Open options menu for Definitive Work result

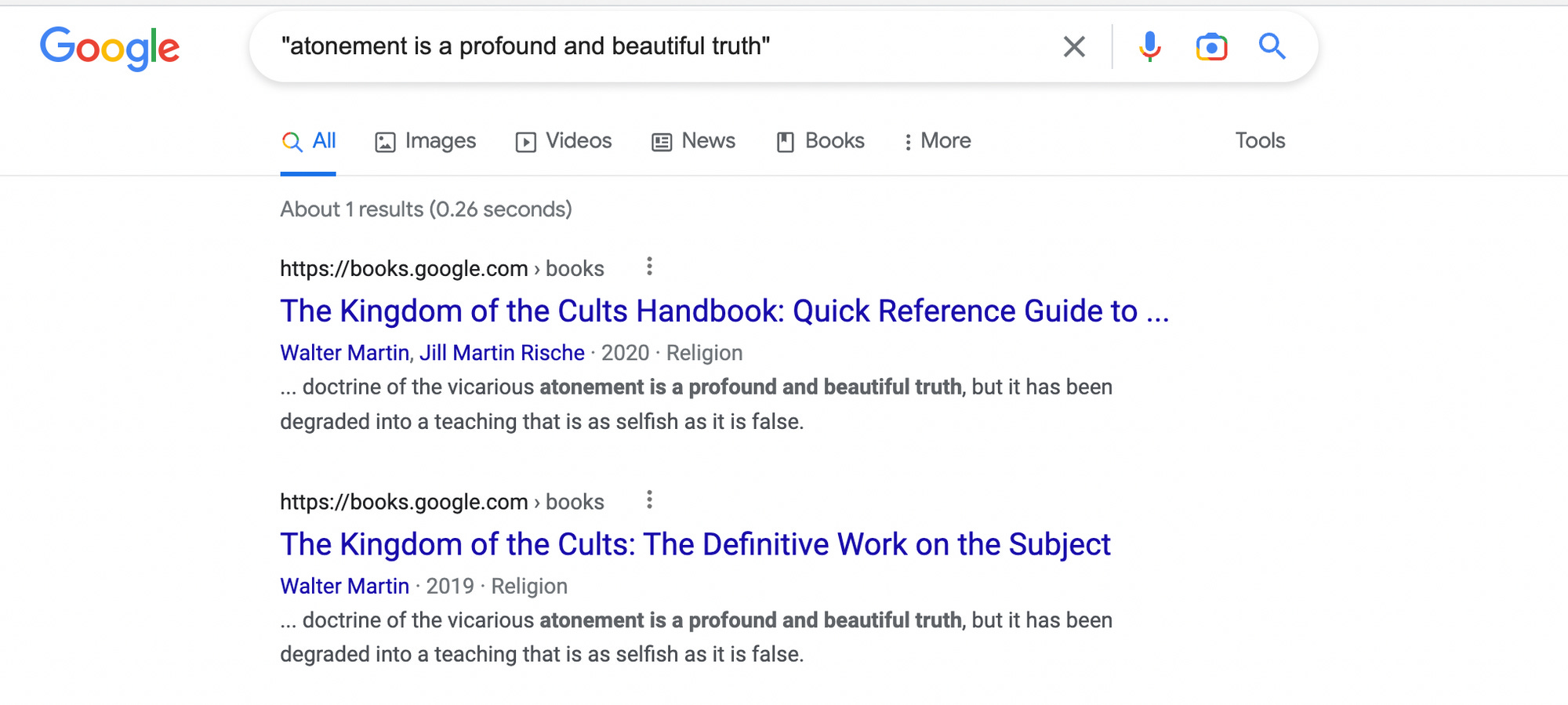[x=649, y=500]
